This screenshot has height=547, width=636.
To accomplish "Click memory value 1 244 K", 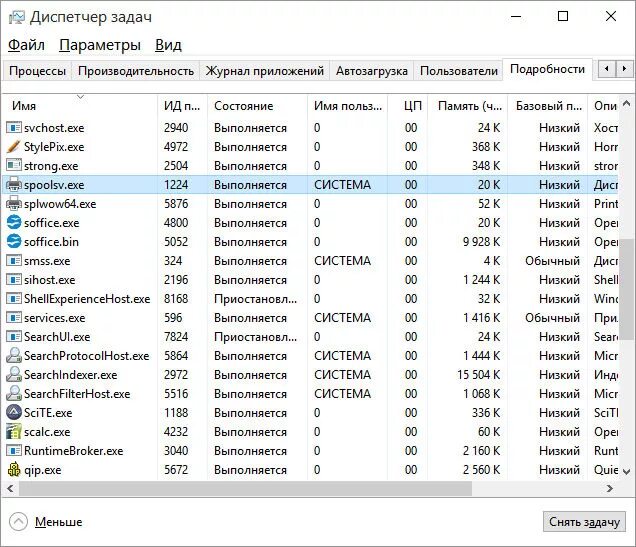I will coord(481,280).
